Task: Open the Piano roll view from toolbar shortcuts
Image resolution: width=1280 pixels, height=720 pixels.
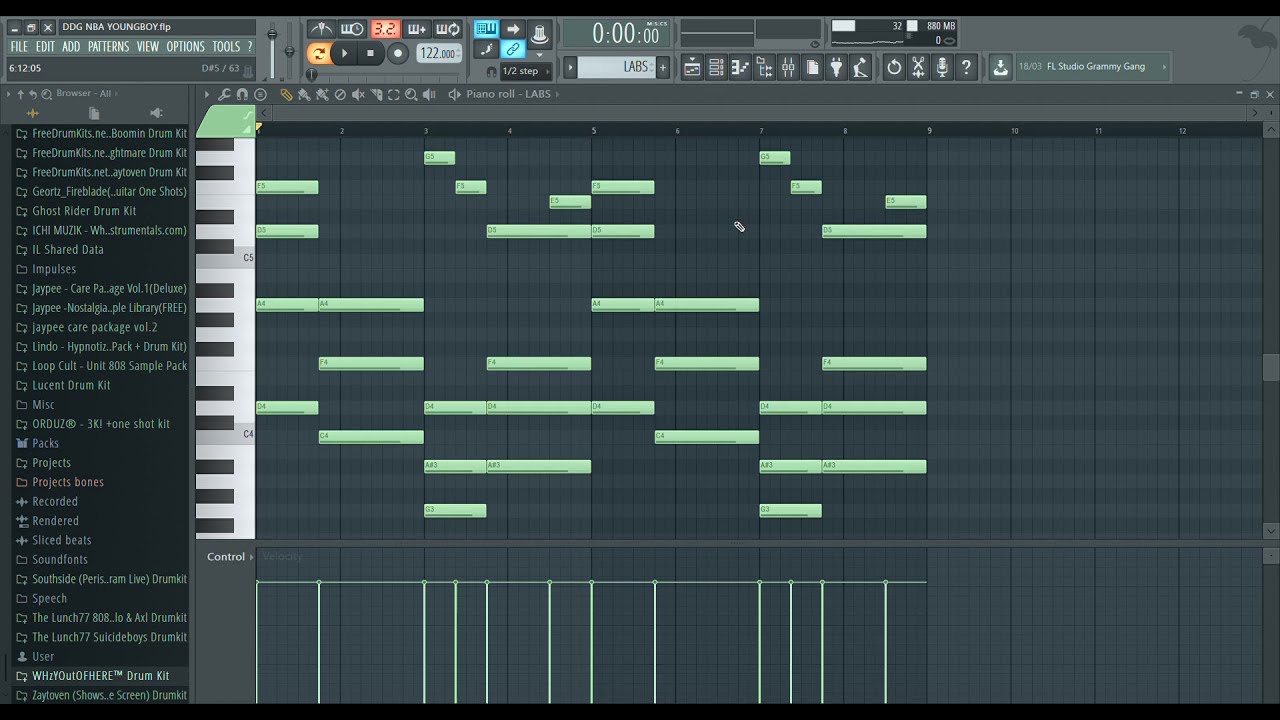Action: [x=740, y=68]
